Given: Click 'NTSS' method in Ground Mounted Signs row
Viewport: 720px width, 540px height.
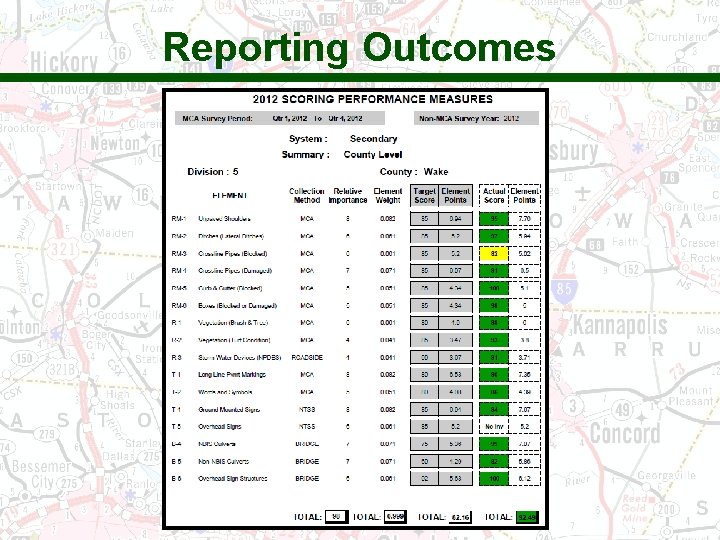Looking at the screenshot, I should point(307,410).
